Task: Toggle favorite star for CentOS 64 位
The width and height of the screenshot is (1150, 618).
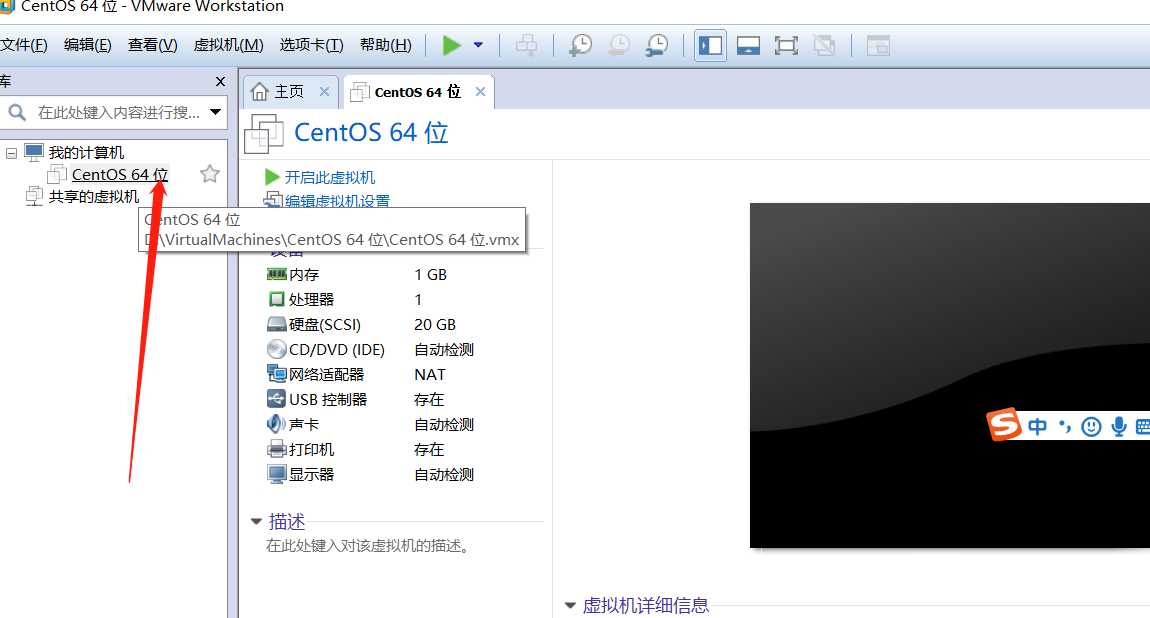Action: pos(210,174)
